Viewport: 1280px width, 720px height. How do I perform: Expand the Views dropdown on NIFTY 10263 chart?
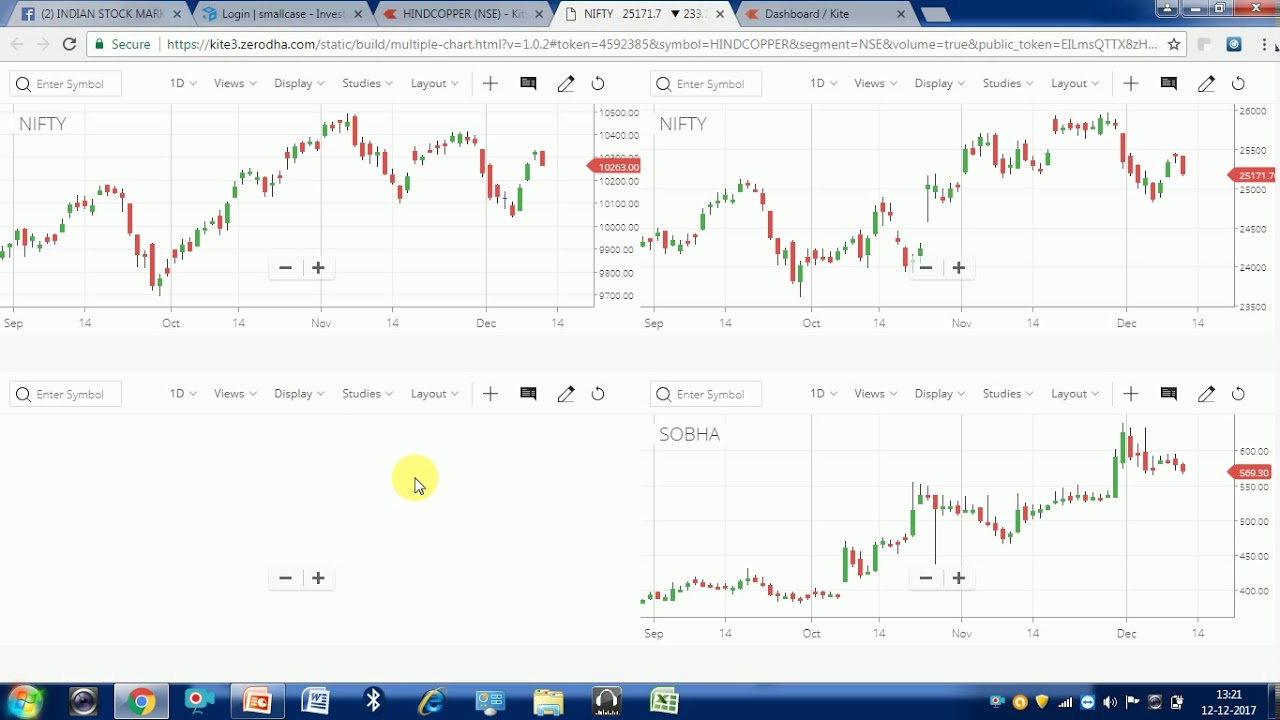coord(235,84)
